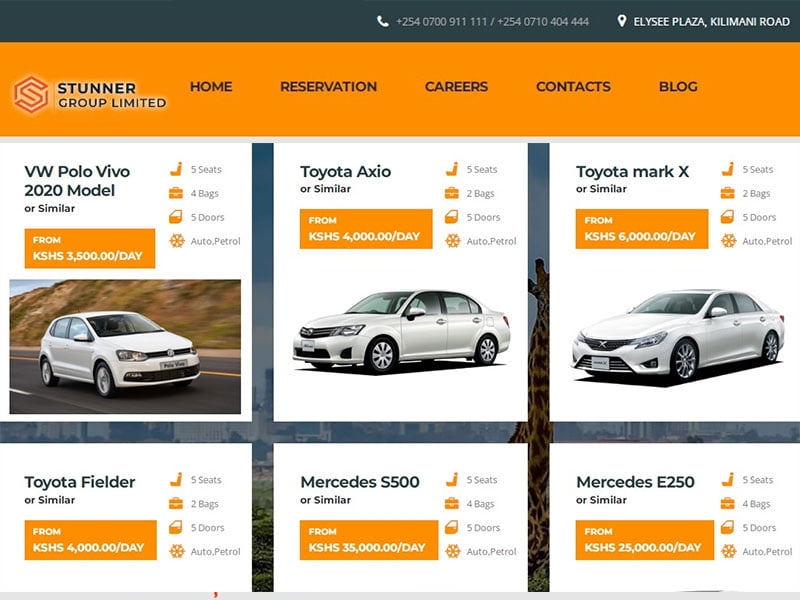Choose the KSHS 25,000.00/DAY price button
The width and height of the screenshot is (800, 600).
pos(645,540)
